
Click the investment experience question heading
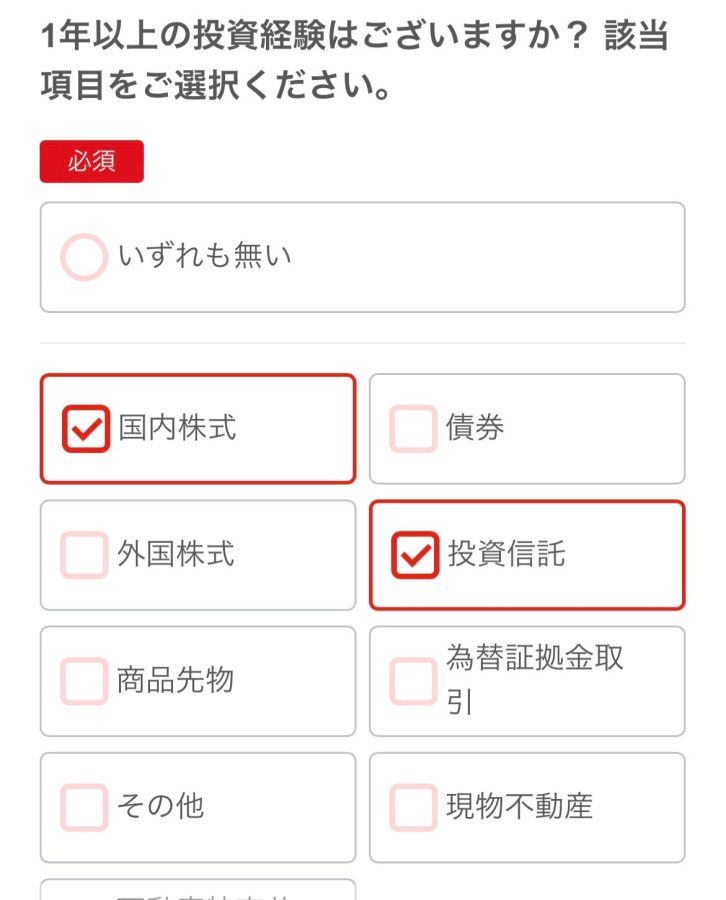355,62
